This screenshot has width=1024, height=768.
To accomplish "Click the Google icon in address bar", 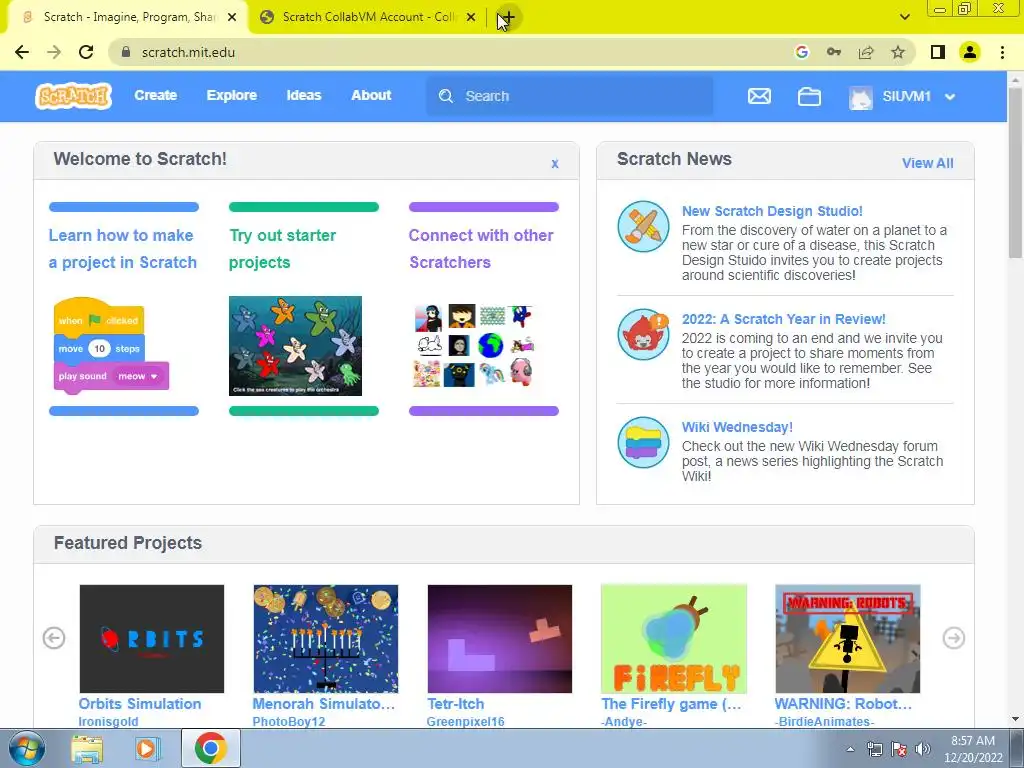I will point(802,52).
